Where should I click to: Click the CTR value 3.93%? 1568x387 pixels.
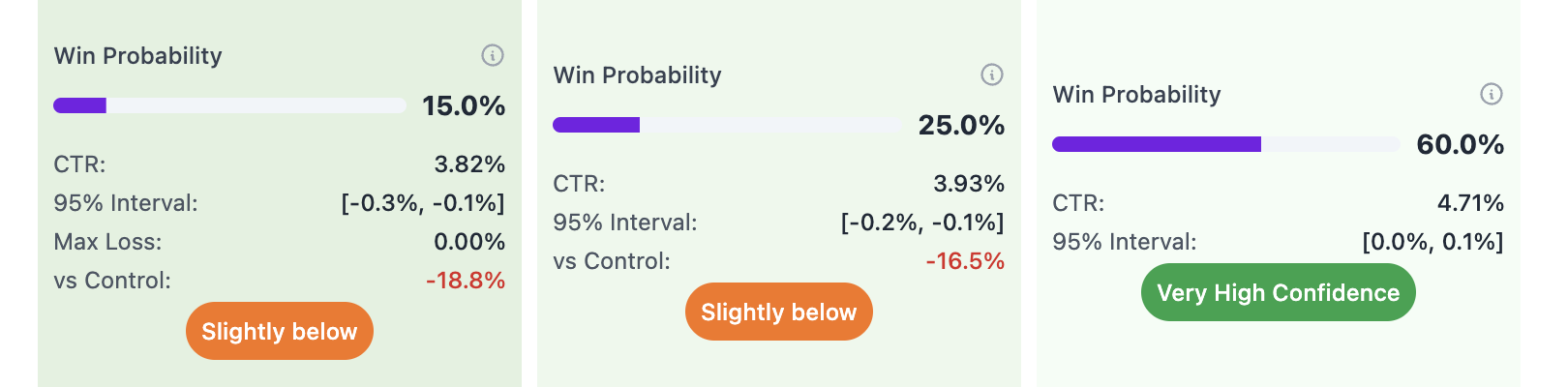coord(969,183)
